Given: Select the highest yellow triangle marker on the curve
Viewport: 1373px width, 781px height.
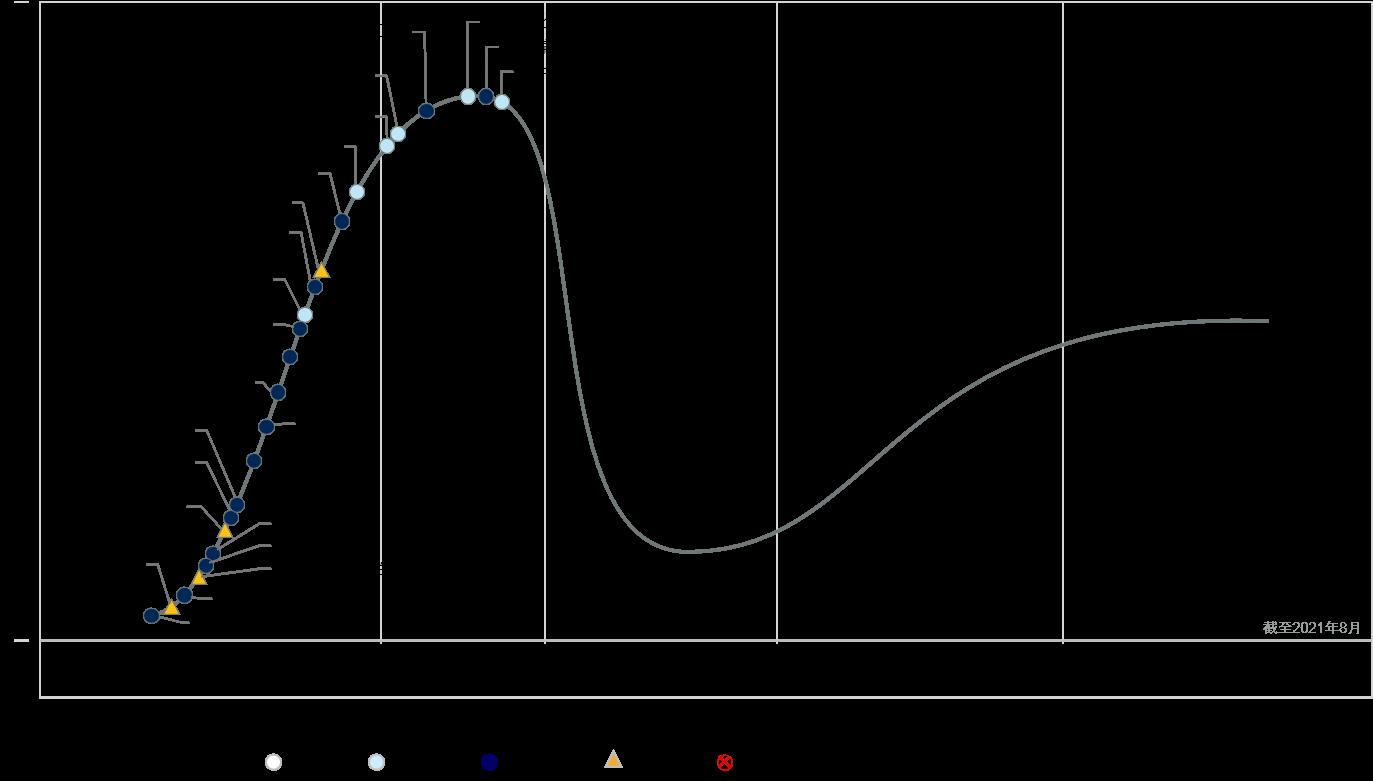Looking at the screenshot, I should pos(321,270).
